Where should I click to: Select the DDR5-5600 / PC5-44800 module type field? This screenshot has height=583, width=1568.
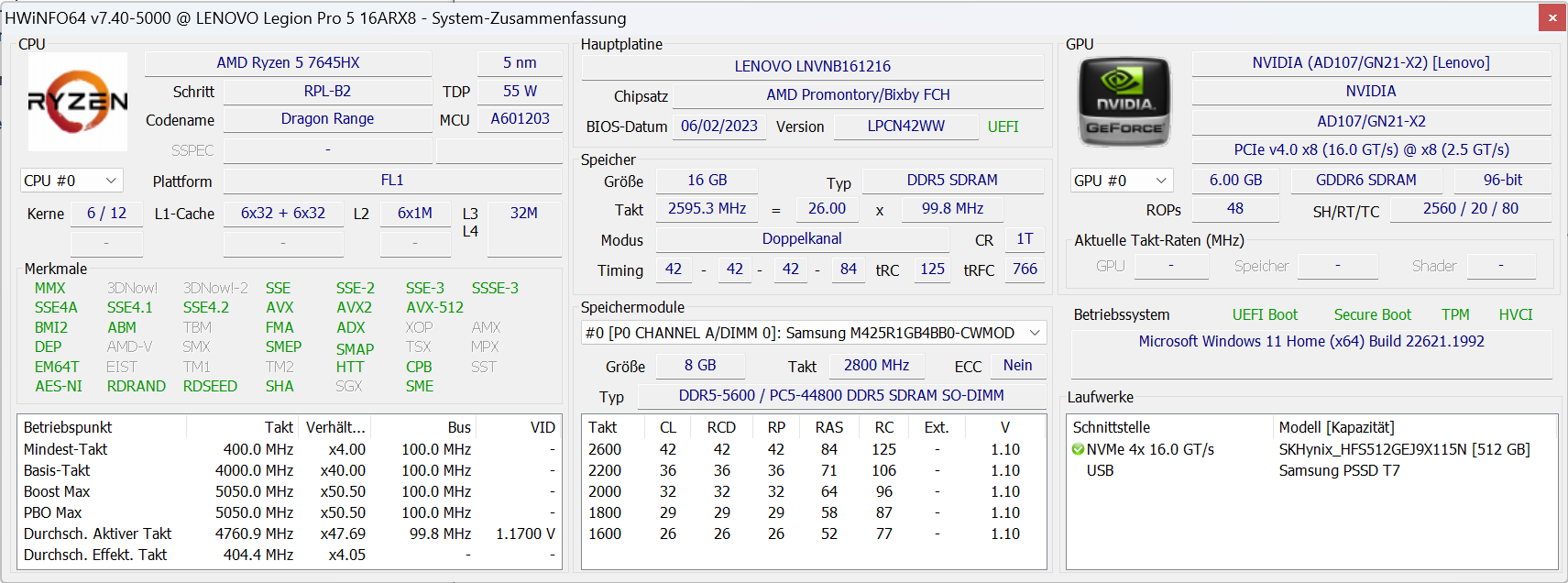coord(841,395)
